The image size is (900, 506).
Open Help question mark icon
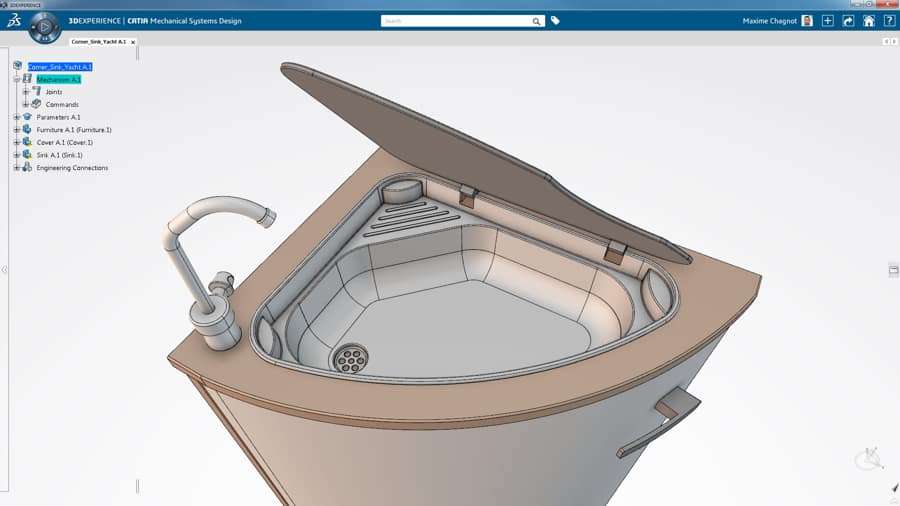coord(889,21)
